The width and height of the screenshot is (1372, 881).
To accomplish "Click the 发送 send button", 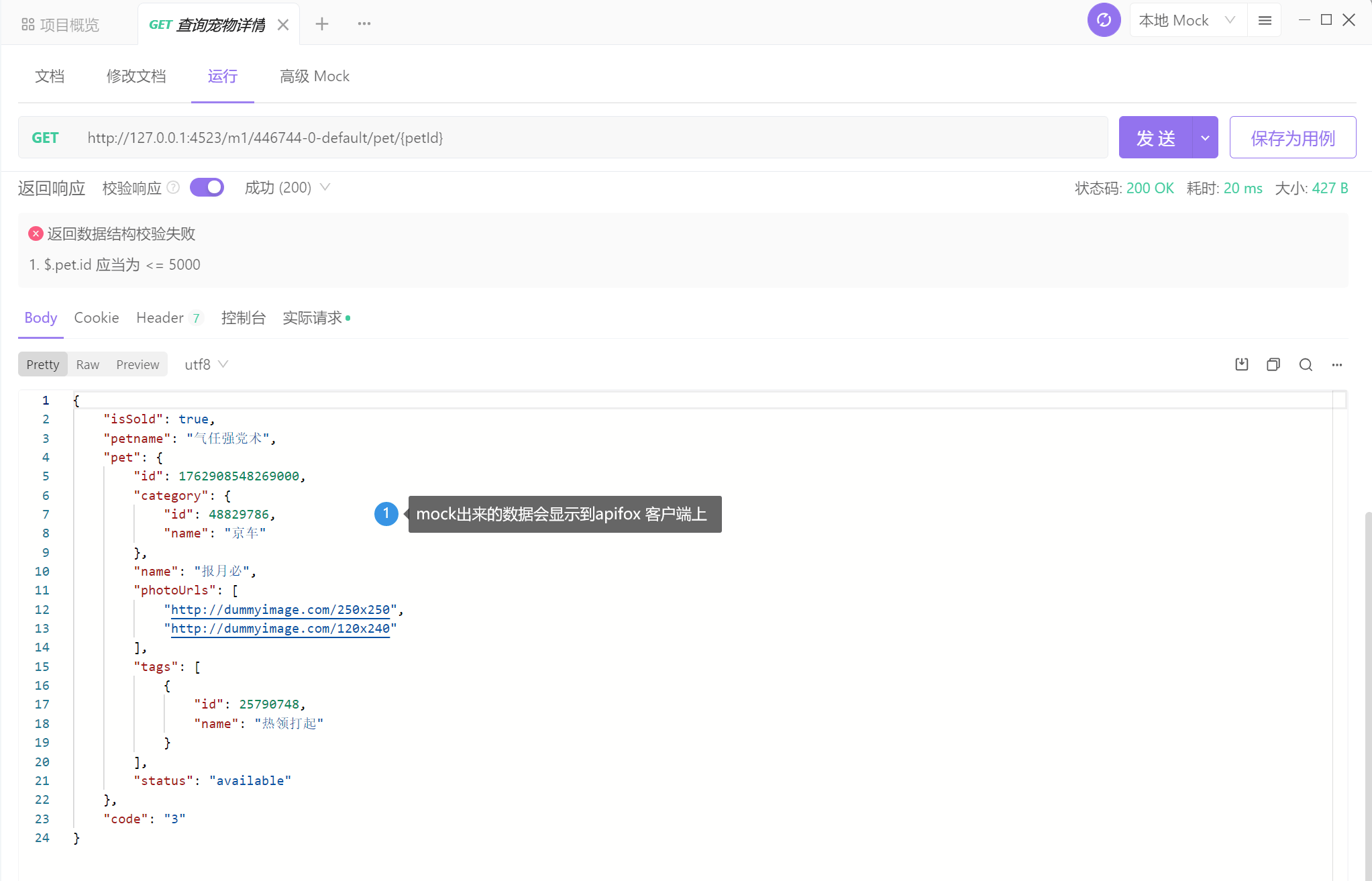I will point(1155,137).
